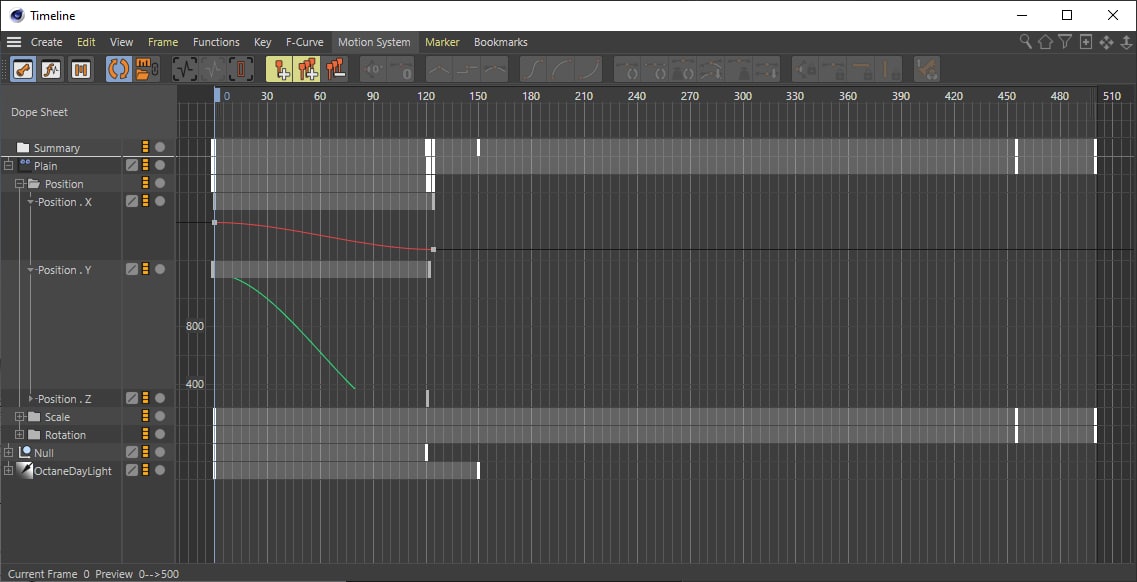Screen dimensions: 1137x582
Task: Open the Motion System menu
Action: coord(374,42)
